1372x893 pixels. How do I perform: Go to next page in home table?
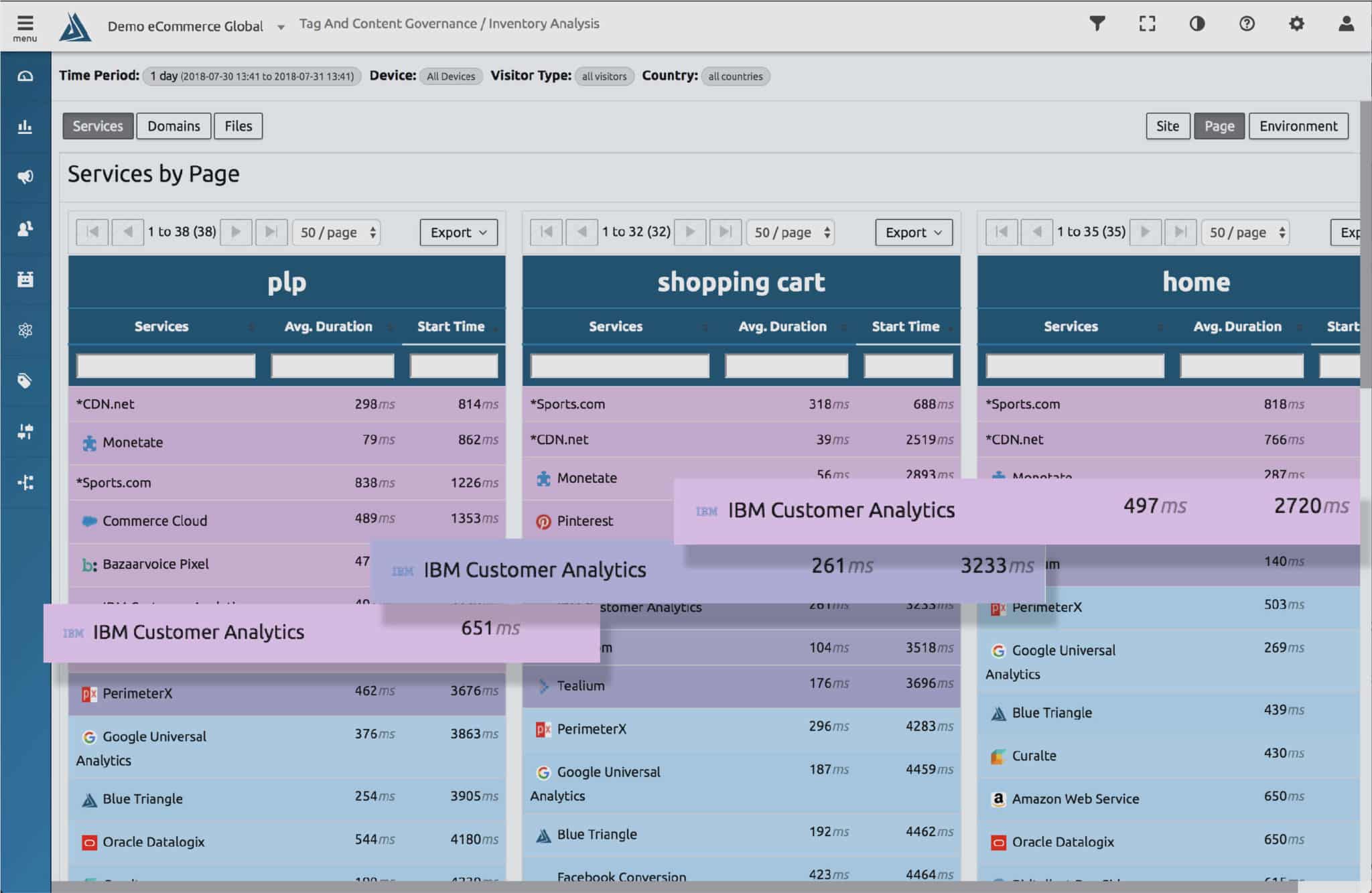[x=1146, y=232]
